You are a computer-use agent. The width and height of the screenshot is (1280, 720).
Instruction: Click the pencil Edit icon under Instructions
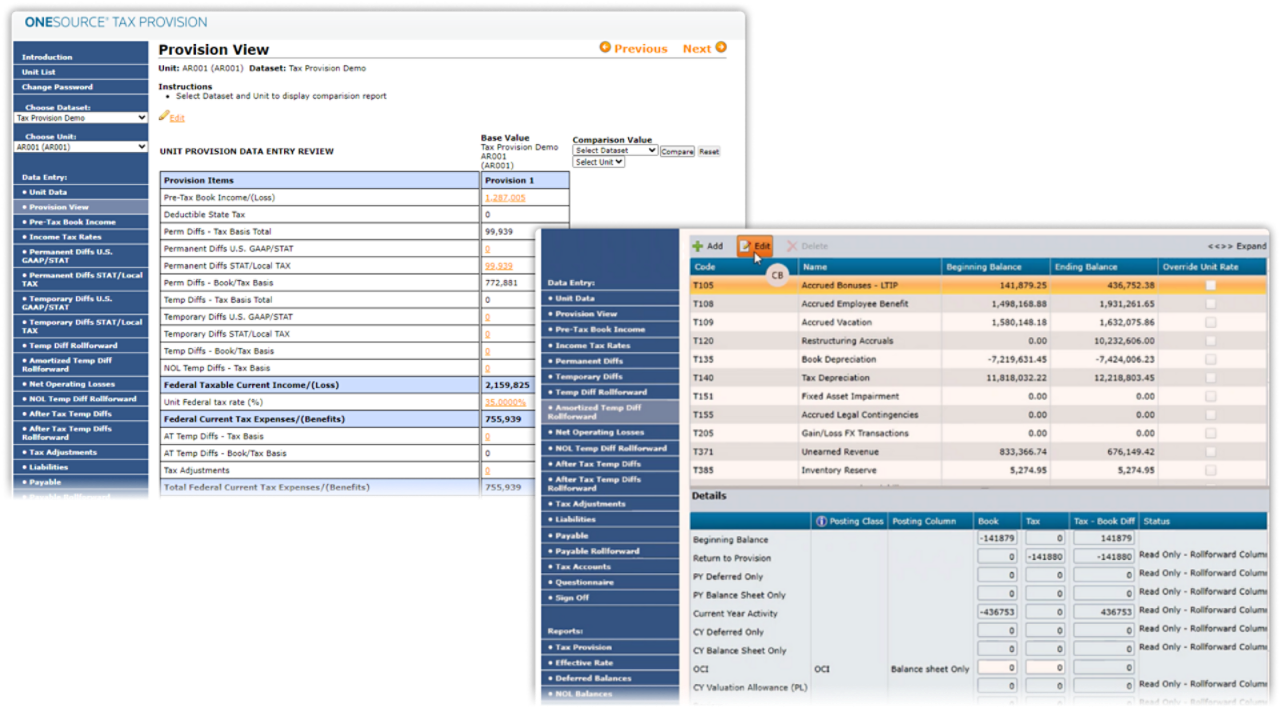(x=164, y=117)
